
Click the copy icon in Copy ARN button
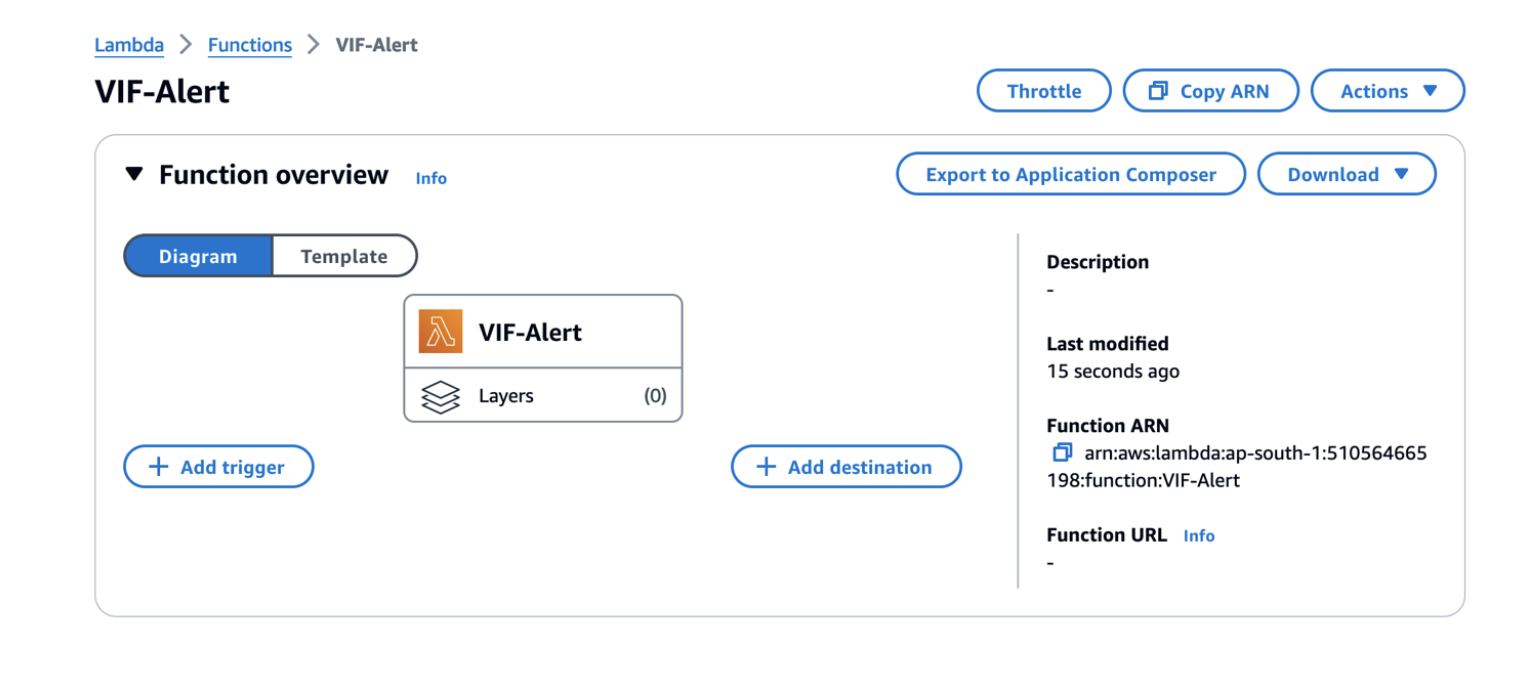(x=1158, y=91)
